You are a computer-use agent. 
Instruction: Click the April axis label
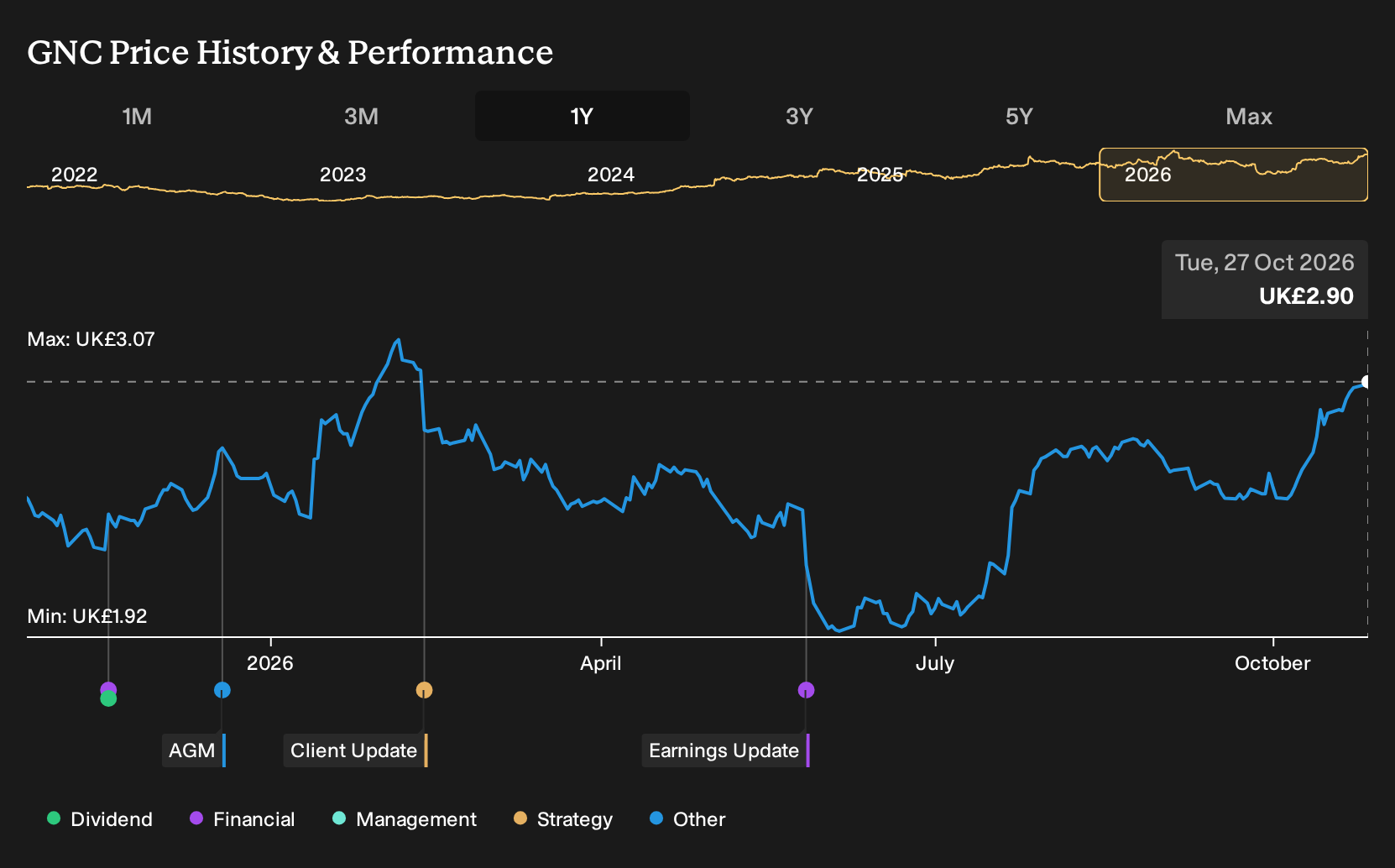601,663
